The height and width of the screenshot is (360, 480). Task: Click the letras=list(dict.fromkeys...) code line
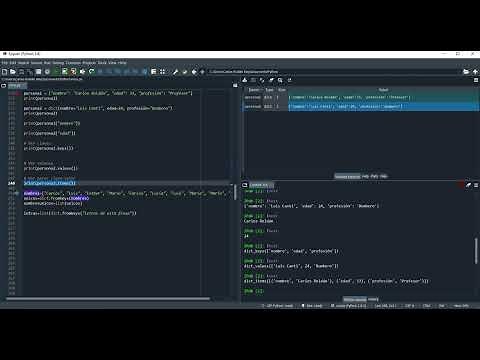click(x=80, y=213)
